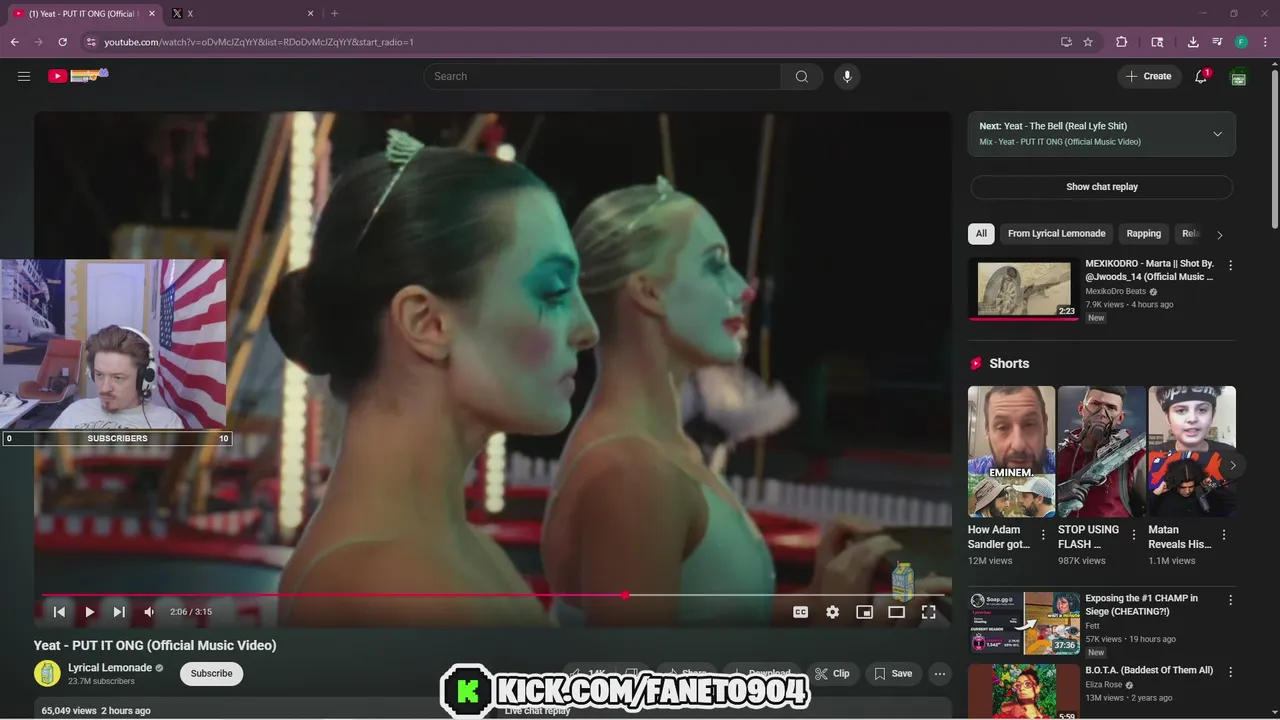Viewport: 1280px width, 720px height.
Task: Save the video to a playlist
Action: tap(893, 674)
